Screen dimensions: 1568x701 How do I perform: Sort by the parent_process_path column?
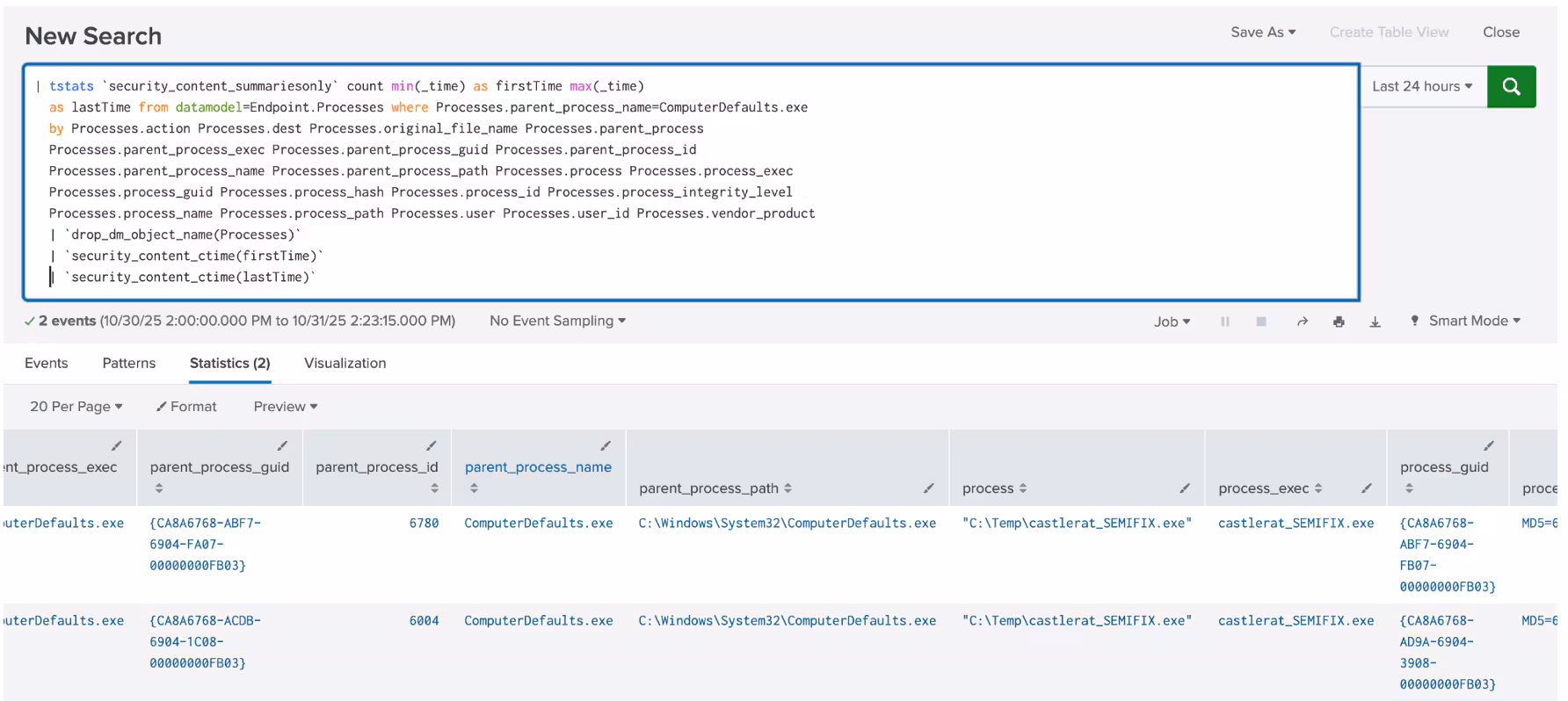pos(788,488)
